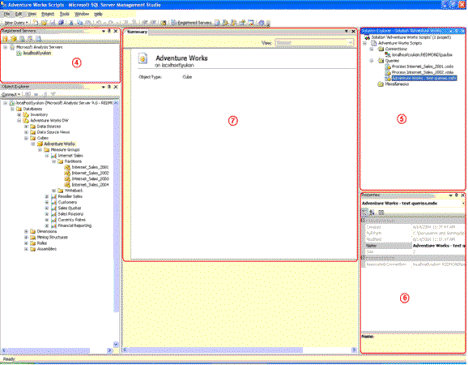The width and height of the screenshot is (468, 365).
Task: Switch to the Summary tab
Action: coord(137,32)
